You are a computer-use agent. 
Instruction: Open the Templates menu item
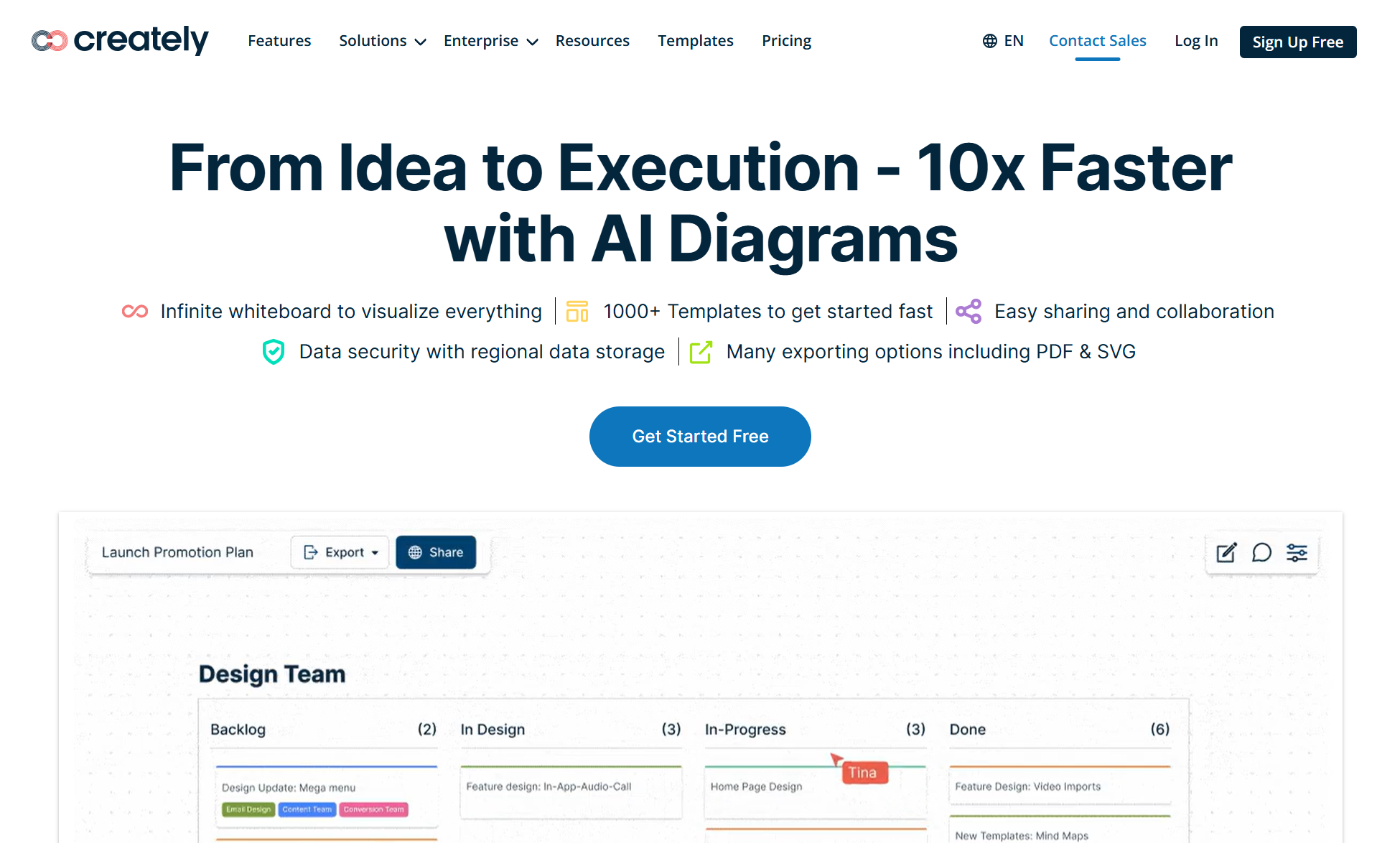696,41
